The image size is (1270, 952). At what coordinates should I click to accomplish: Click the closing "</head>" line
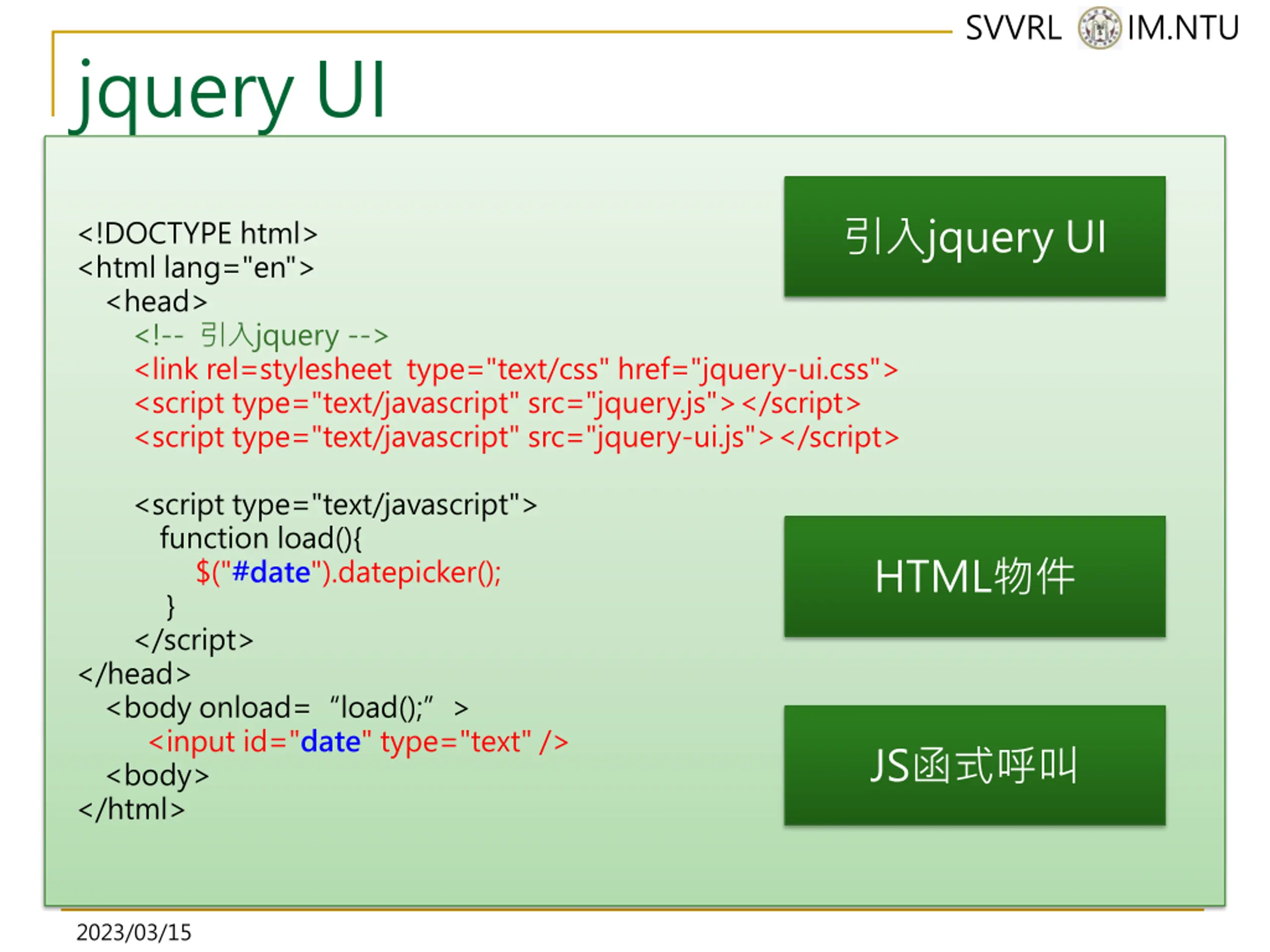[x=134, y=674]
